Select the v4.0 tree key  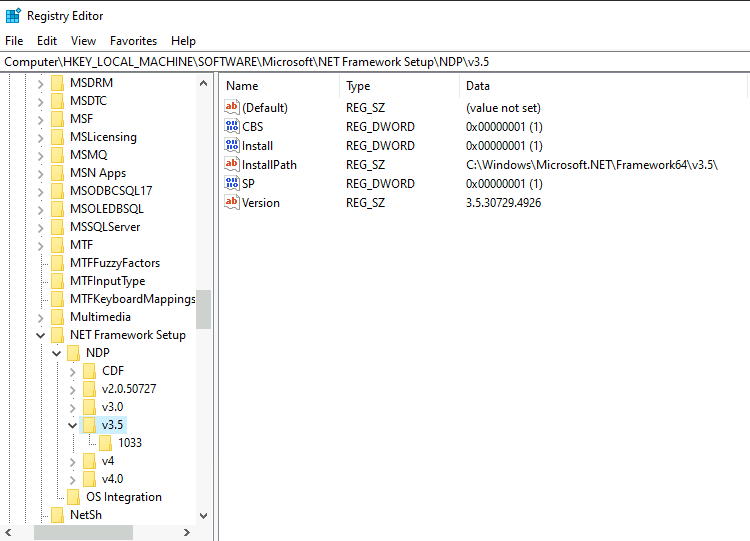pos(112,479)
